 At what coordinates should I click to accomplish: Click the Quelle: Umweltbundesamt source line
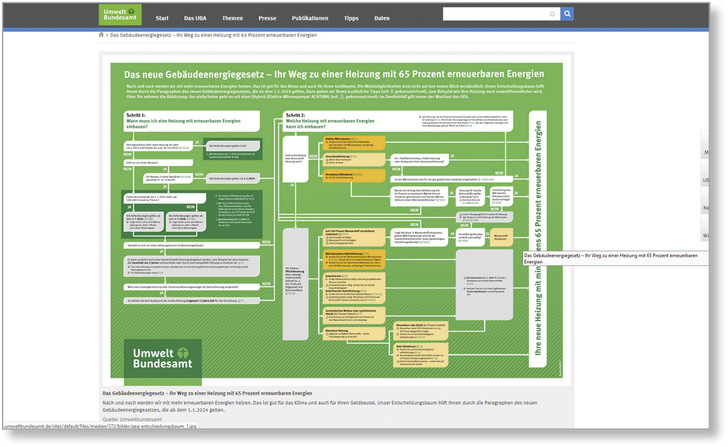[x=136, y=419]
